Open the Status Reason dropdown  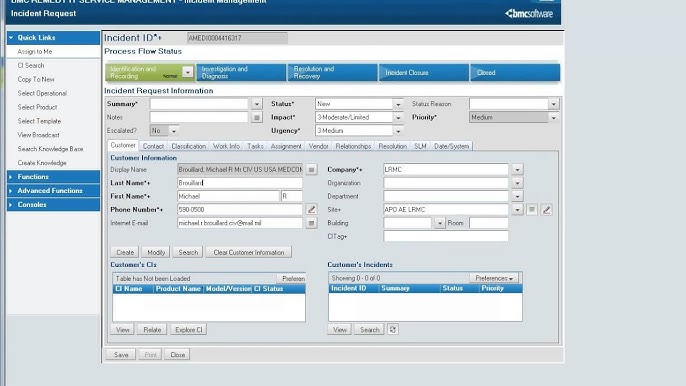pyautogui.click(x=553, y=104)
